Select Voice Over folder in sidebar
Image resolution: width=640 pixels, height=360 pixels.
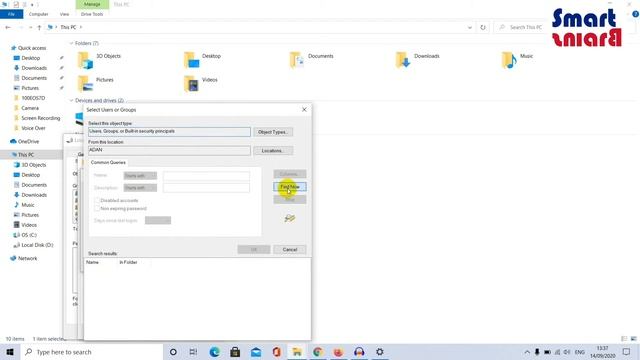pyautogui.click(x=33, y=128)
